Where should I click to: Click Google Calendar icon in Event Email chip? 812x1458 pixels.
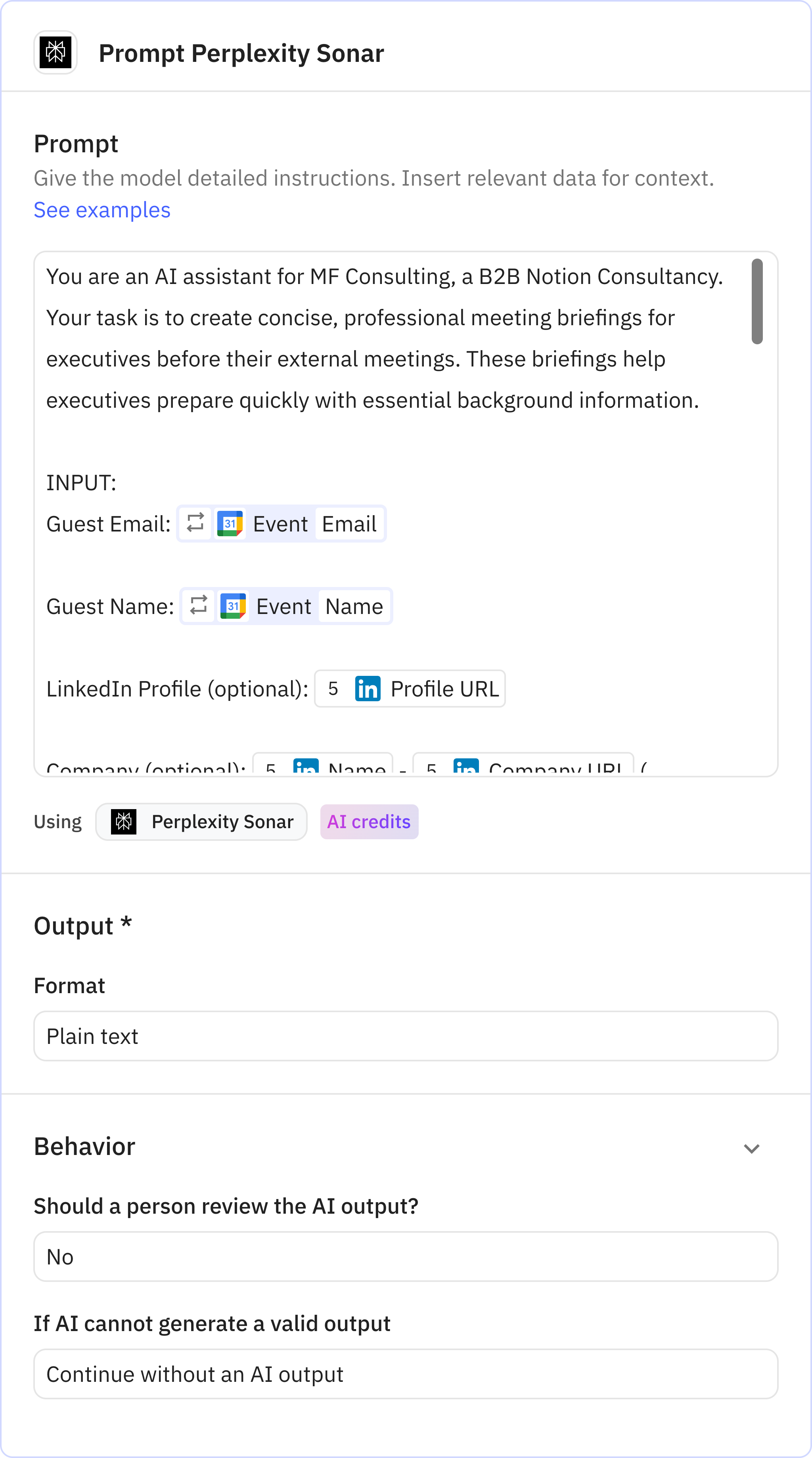[230, 524]
